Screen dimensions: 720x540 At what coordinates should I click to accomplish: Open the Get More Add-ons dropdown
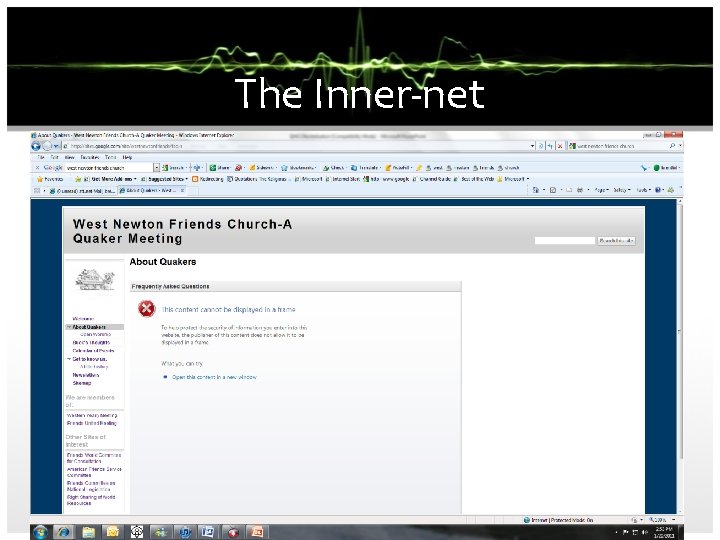(110, 179)
